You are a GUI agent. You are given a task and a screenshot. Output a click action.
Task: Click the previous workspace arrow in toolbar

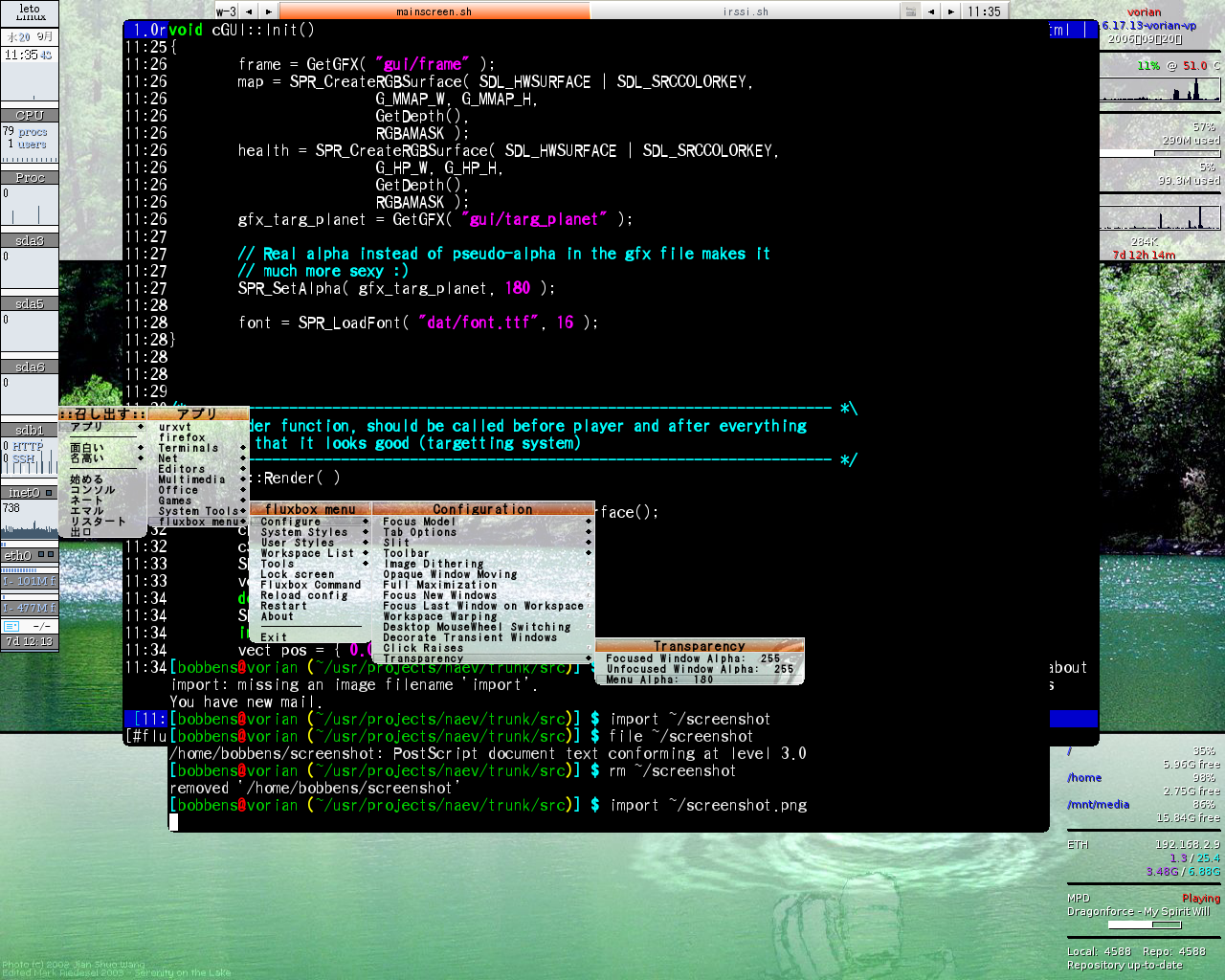[249, 11]
